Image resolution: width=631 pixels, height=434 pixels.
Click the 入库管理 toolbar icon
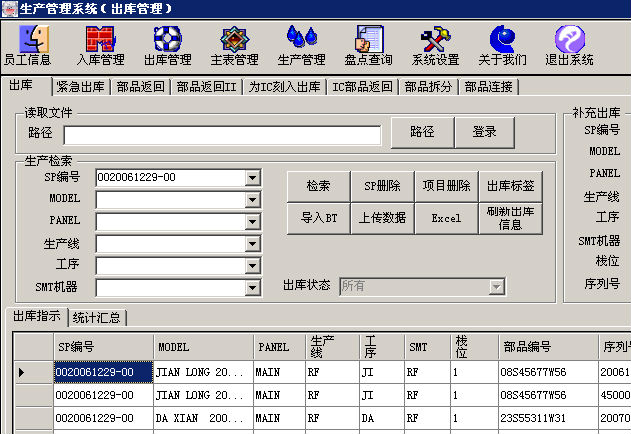99,45
